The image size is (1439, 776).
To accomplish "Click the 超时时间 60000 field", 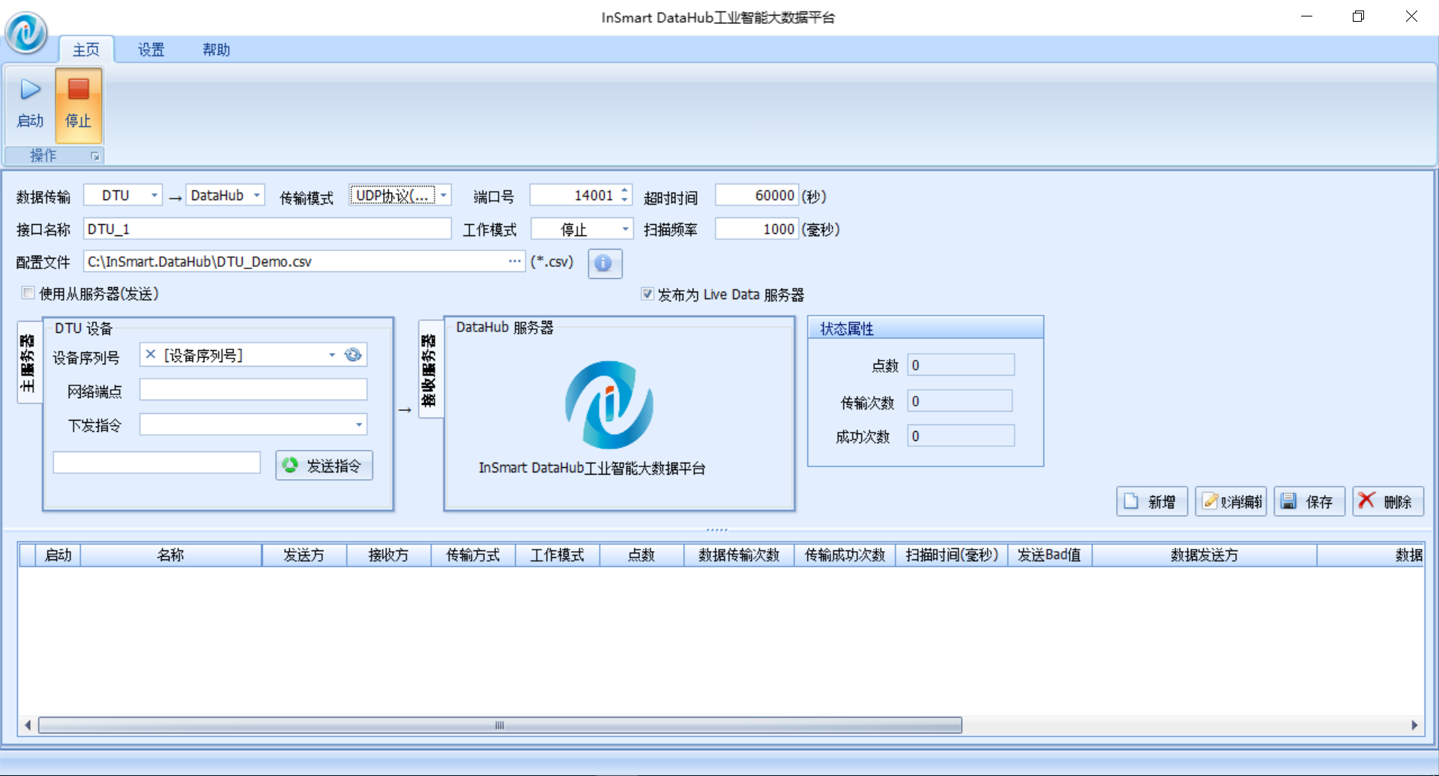I will 757,196.
